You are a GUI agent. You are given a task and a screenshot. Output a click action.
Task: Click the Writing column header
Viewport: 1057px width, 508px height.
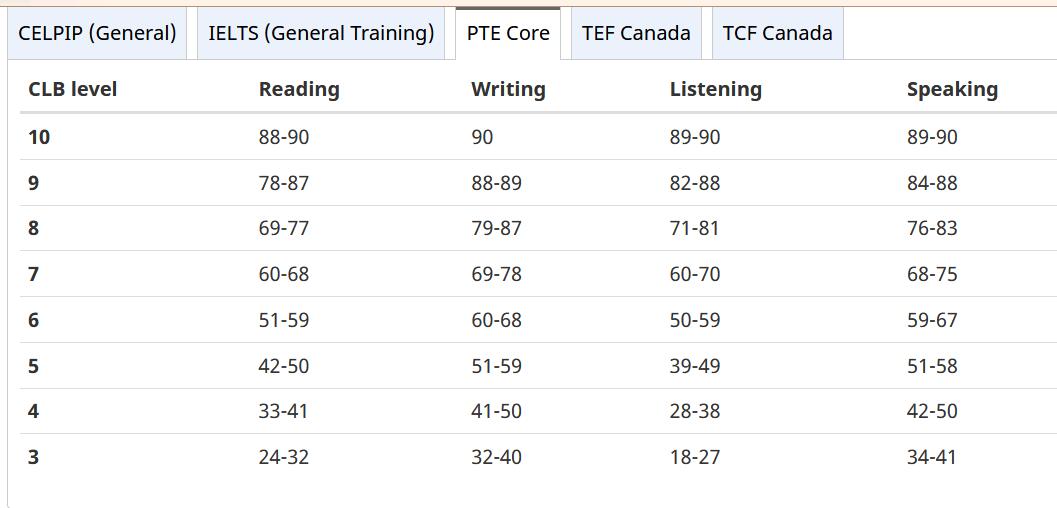(508, 90)
